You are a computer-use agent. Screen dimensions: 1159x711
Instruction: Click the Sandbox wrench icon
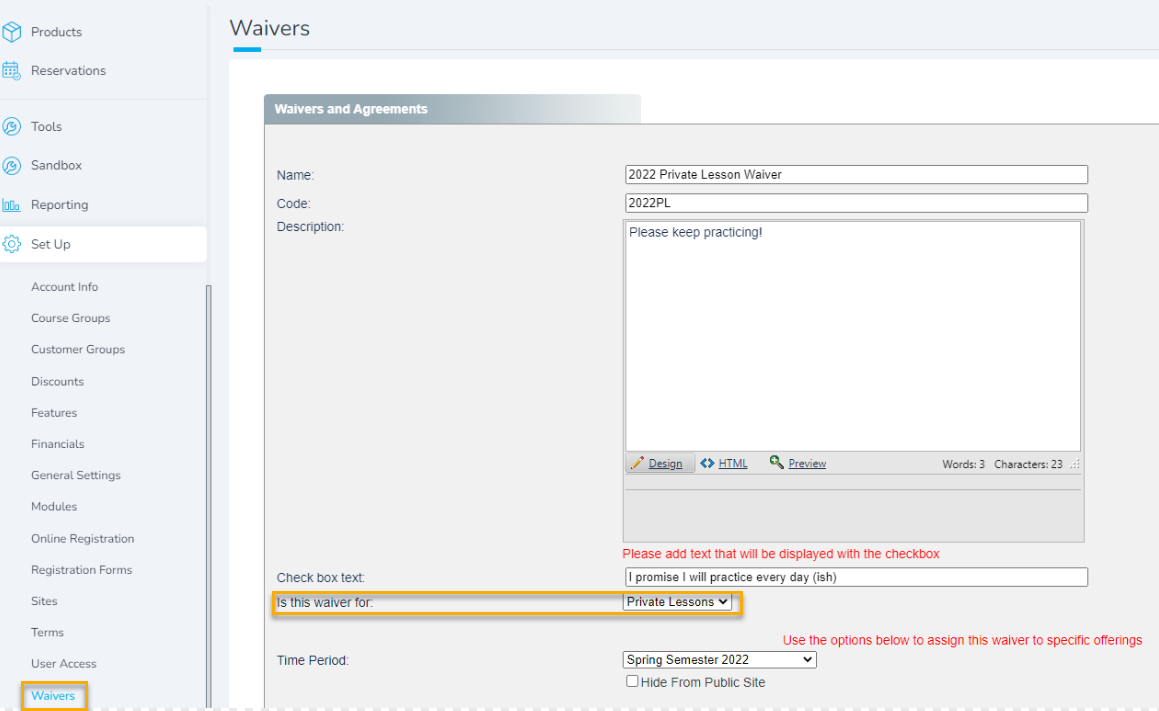[x=12, y=166]
